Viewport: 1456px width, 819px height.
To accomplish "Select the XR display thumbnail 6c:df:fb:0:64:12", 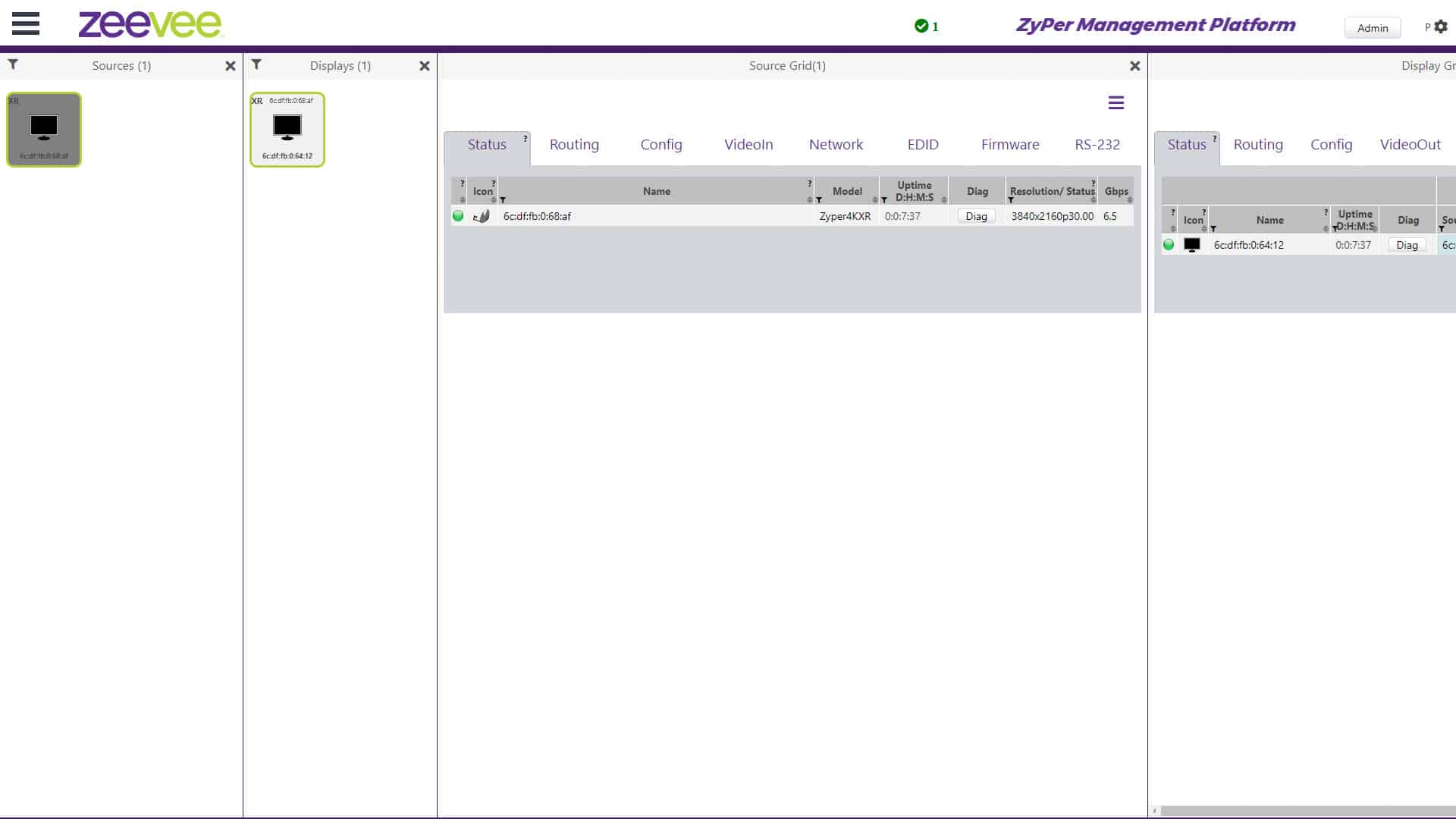I will pos(287,130).
